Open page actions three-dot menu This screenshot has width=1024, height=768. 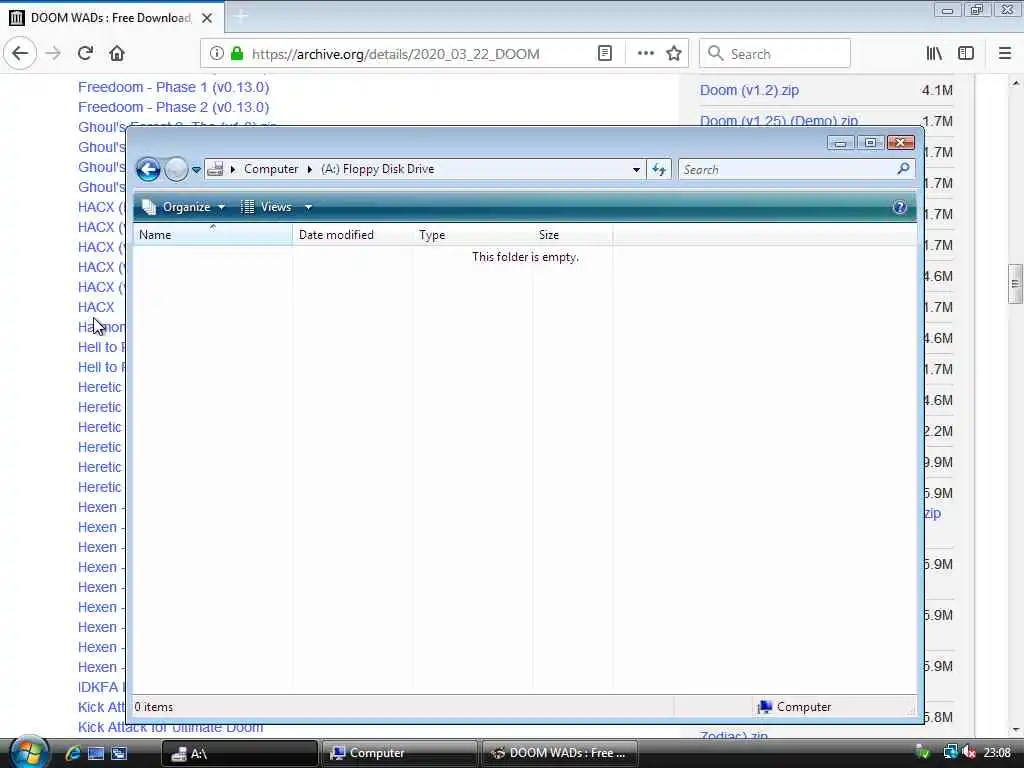click(645, 54)
